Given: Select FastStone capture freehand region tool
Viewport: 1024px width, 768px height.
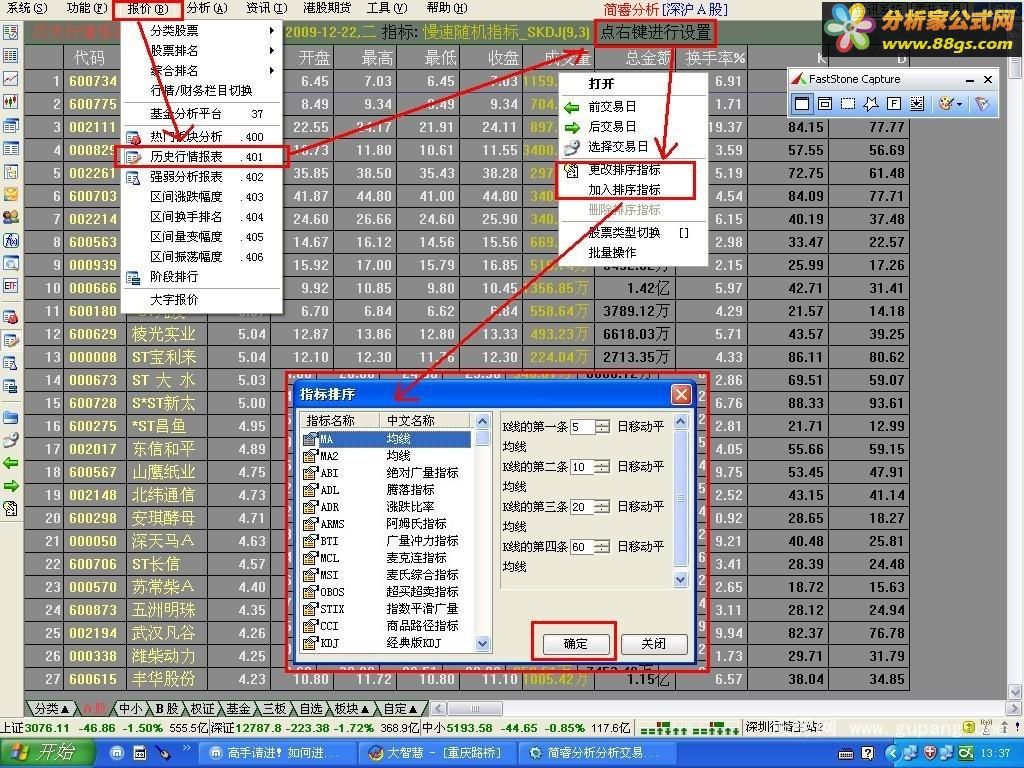Looking at the screenshot, I should coord(871,103).
